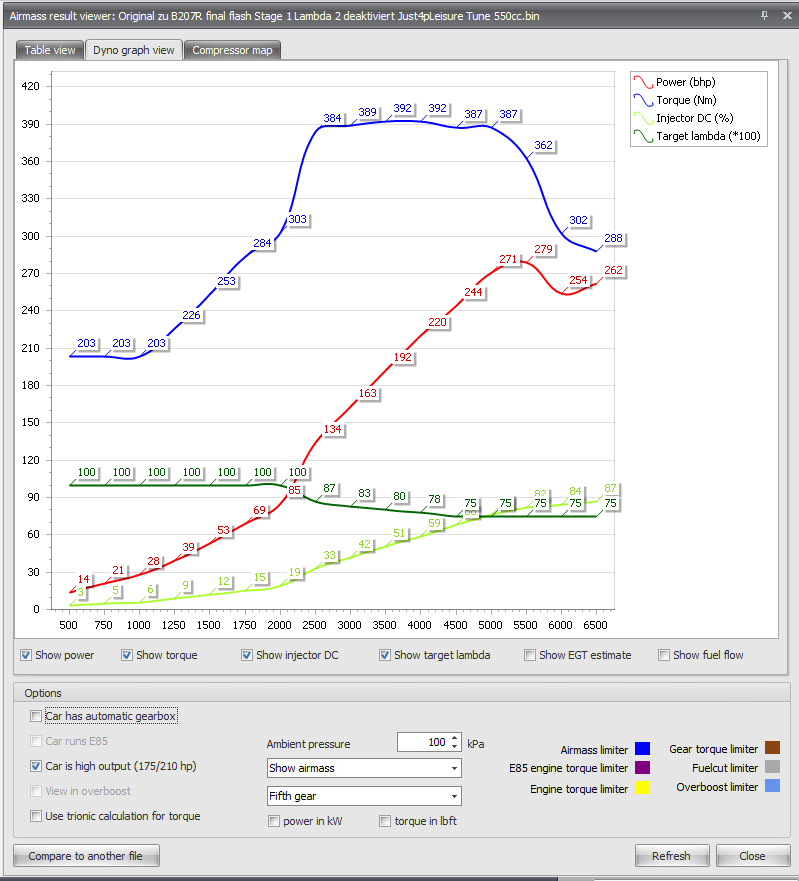Click the Refresh button
Image resolution: width=799 pixels, height=881 pixels.
click(x=671, y=856)
